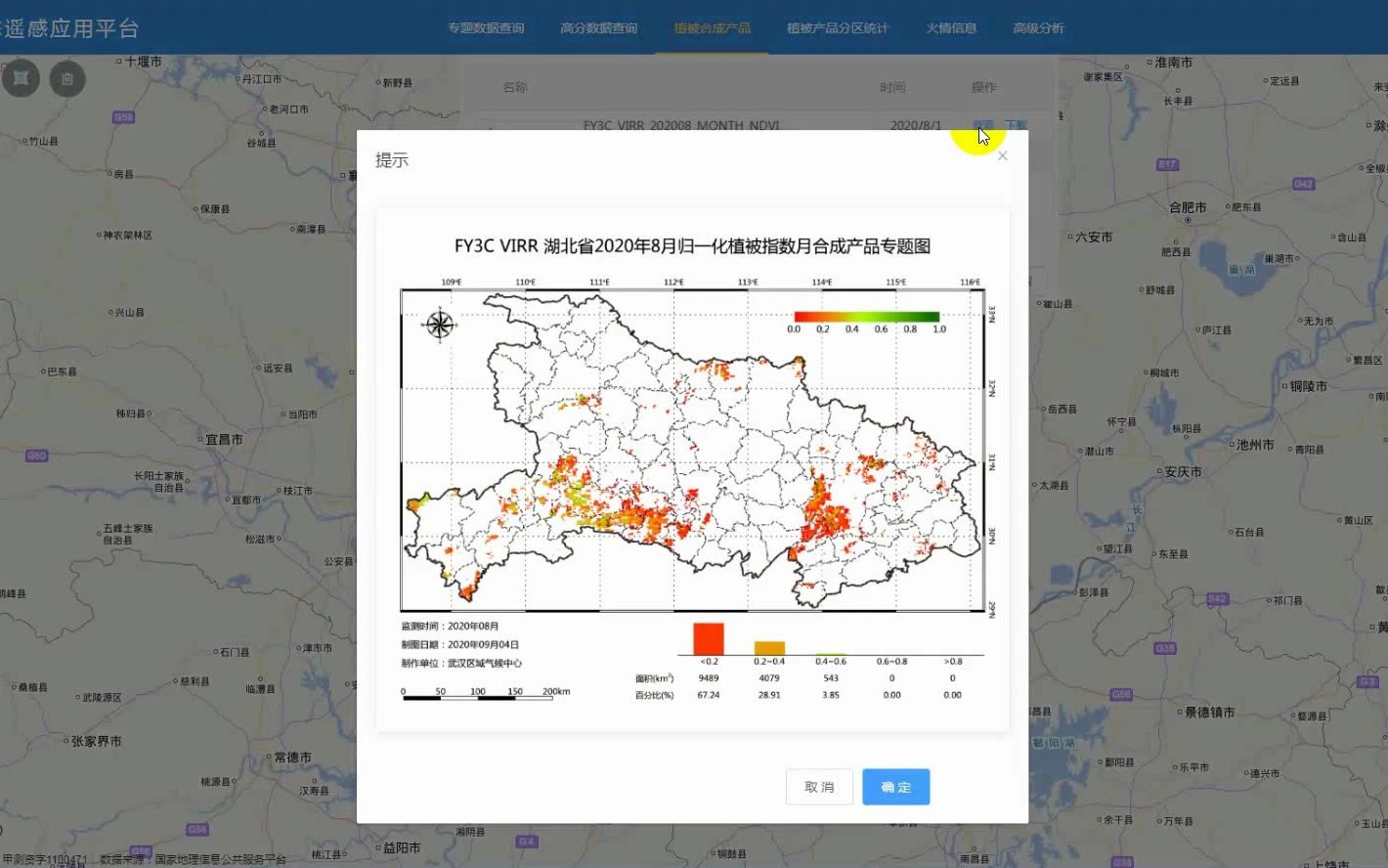Open the 专题数据查询 tab
This screenshot has width=1388, height=868.
point(486,28)
